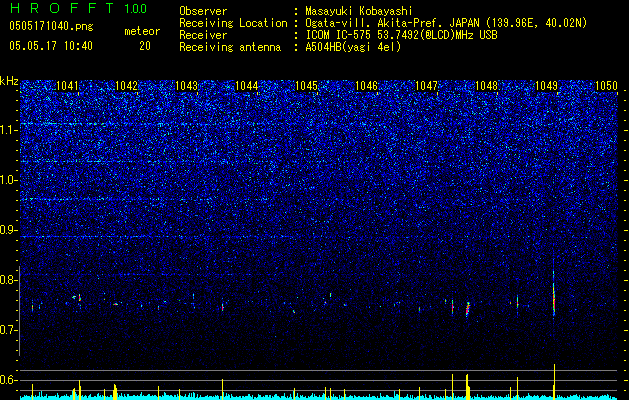Click the 'Receiver' field label
Viewport: 629px width, 400px height.
(203, 35)
